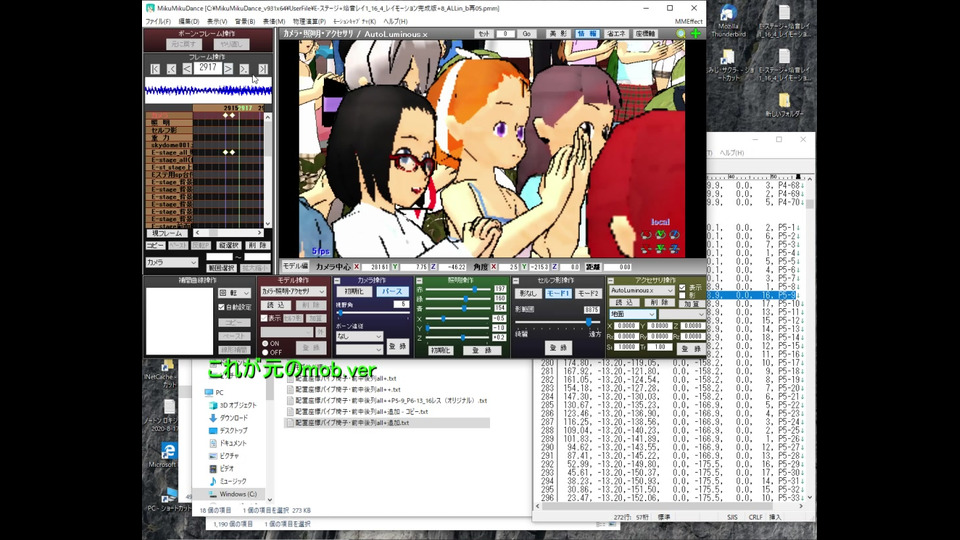This screenshot has height=540, width=960.
Task: Click the self-shadow 登録 button
Action: click(558, 348)
